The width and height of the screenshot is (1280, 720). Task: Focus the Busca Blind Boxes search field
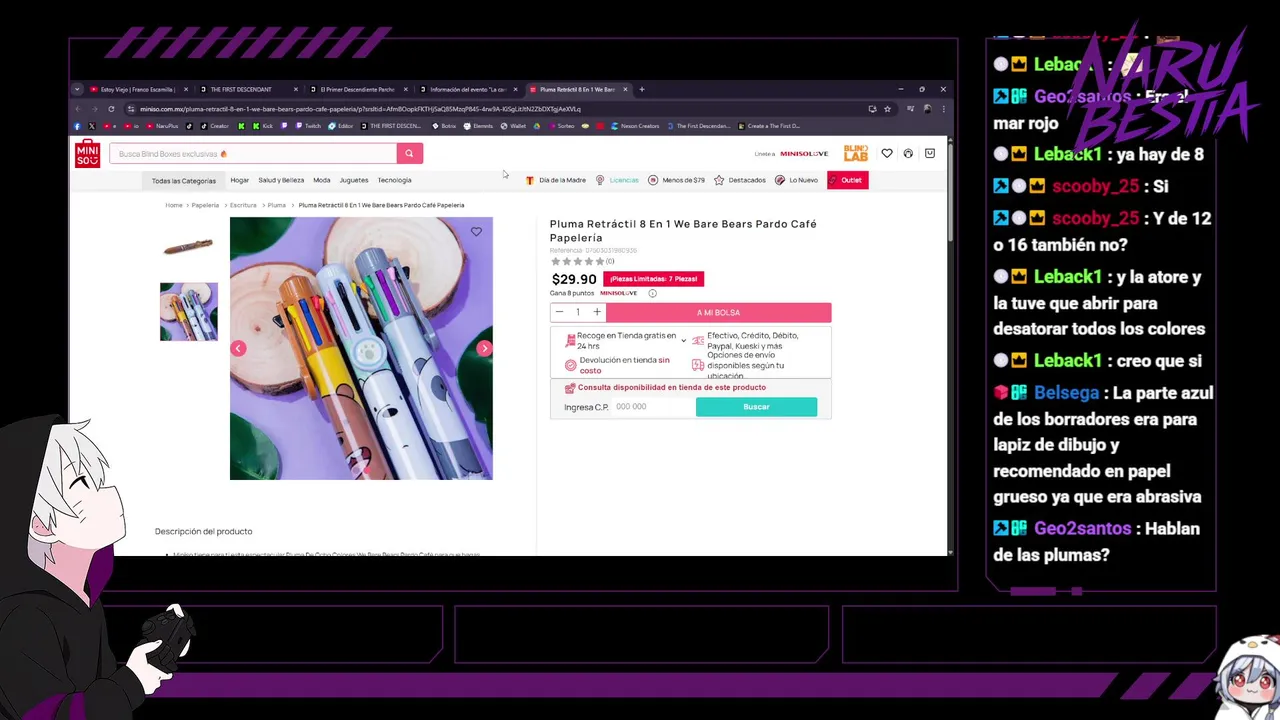(253, 154)
